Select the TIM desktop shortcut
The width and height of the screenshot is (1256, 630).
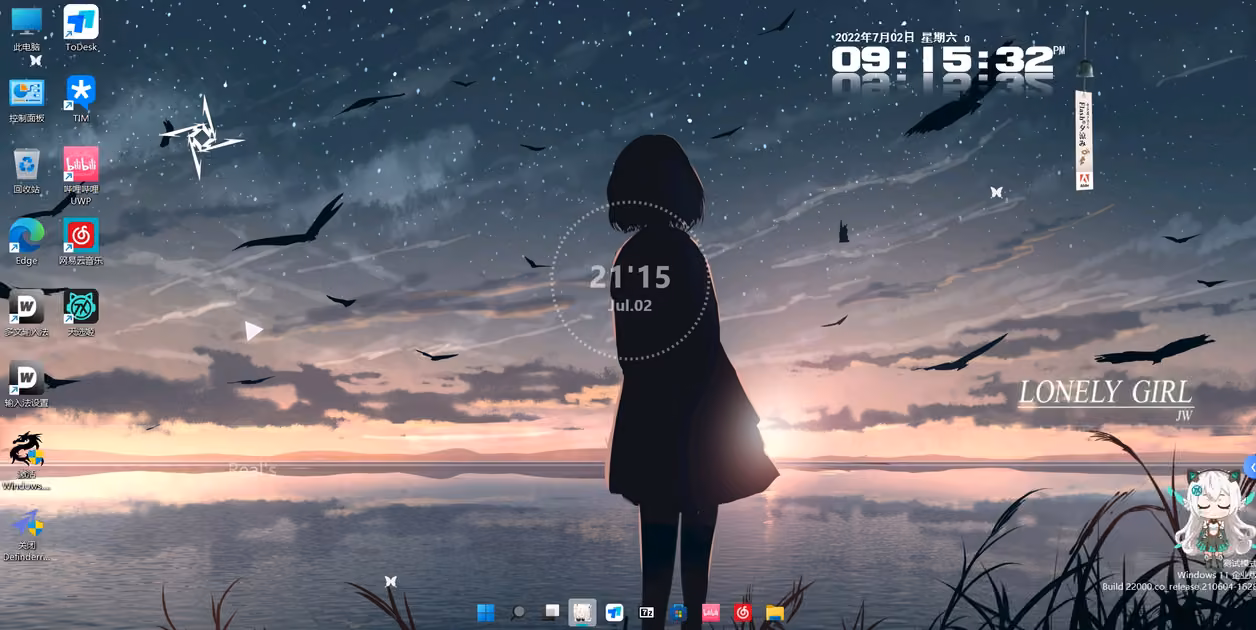click(81, 100)
